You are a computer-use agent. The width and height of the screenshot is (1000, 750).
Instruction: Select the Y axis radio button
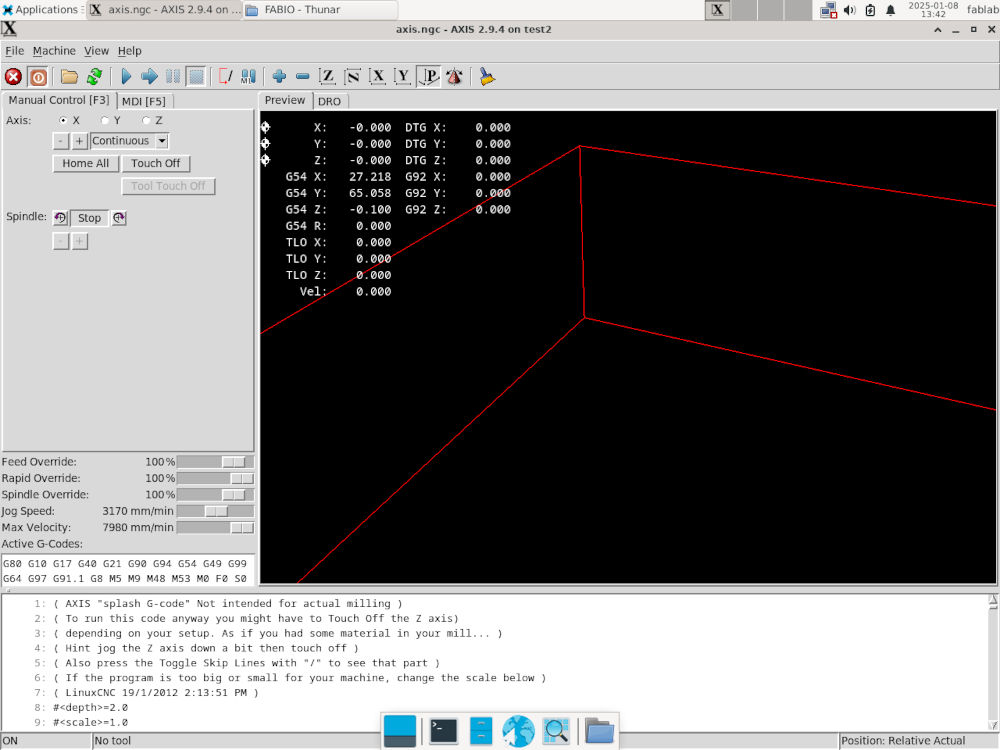(105, 120)
